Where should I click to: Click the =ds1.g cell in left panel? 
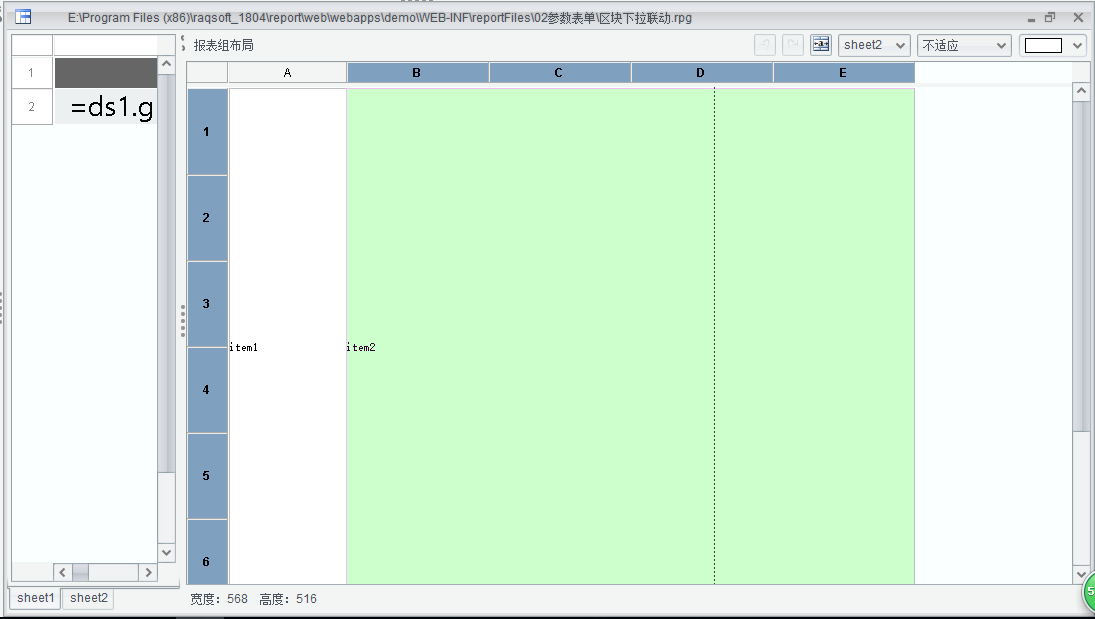pyautogui.click(x=106, y=107)
